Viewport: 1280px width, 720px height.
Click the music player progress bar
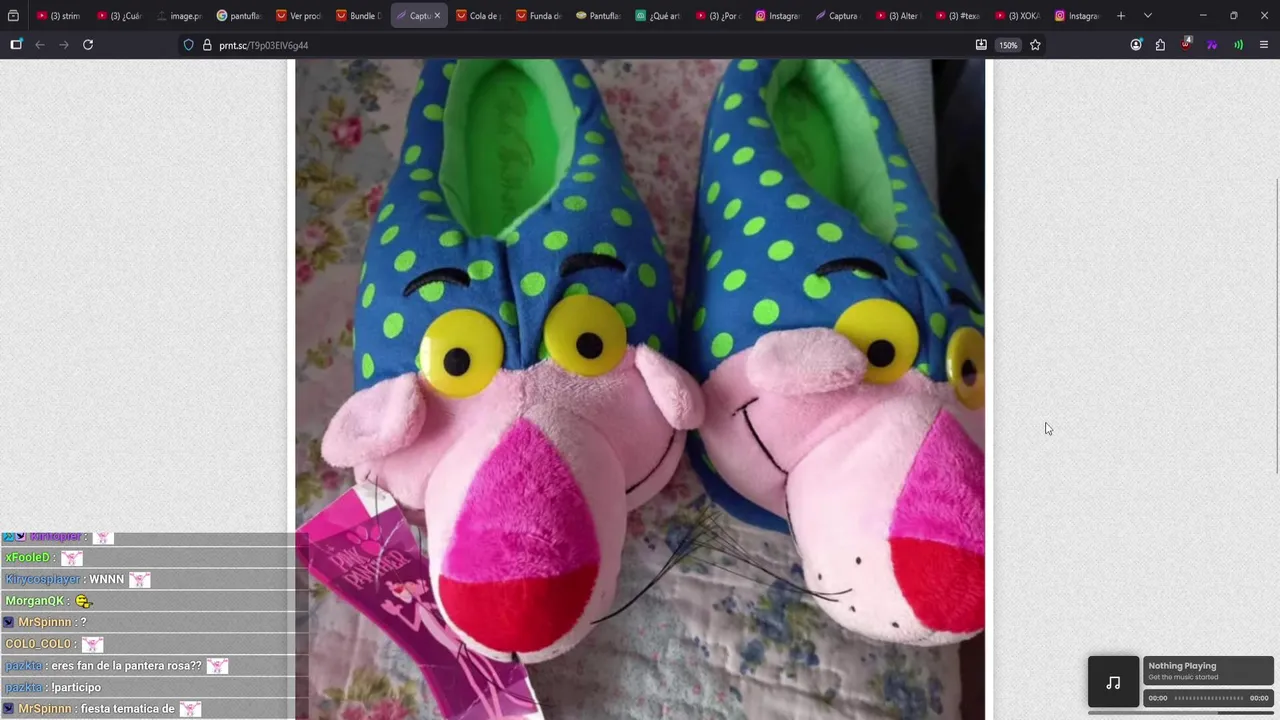(x=1208, y=698)
